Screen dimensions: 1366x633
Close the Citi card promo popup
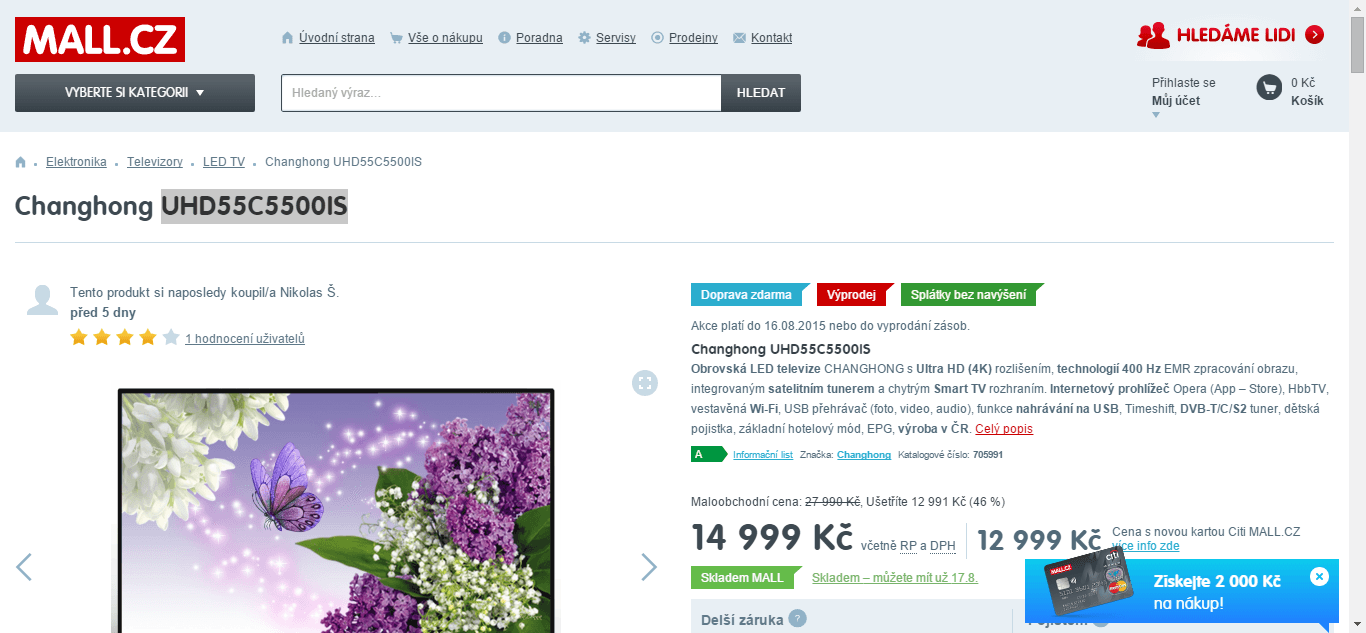click(1319, 576)
